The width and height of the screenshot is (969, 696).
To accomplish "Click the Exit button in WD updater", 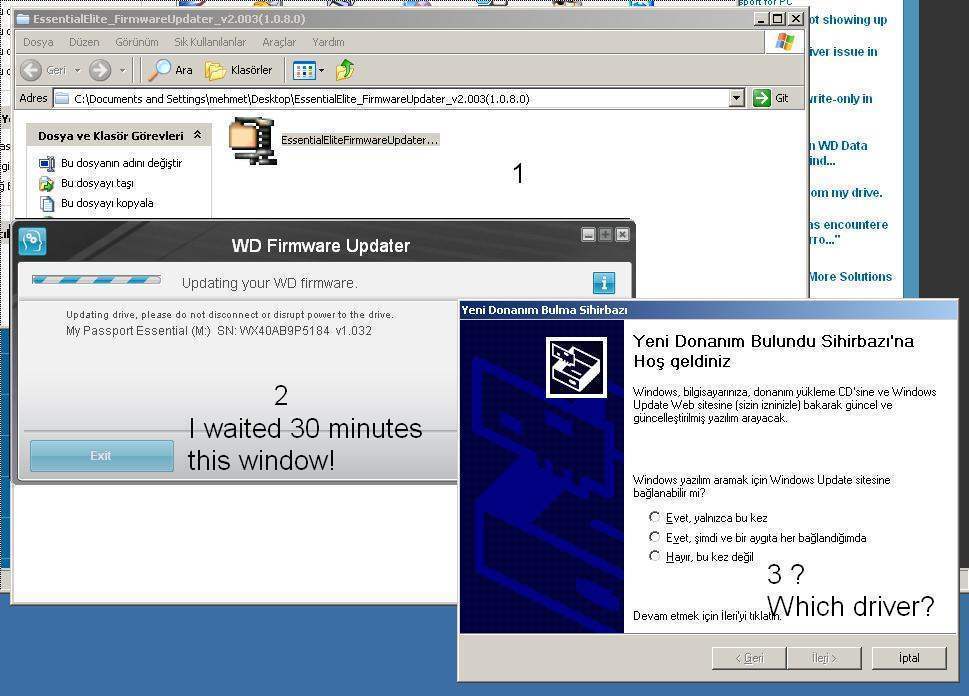I will (x=102, y=456).
